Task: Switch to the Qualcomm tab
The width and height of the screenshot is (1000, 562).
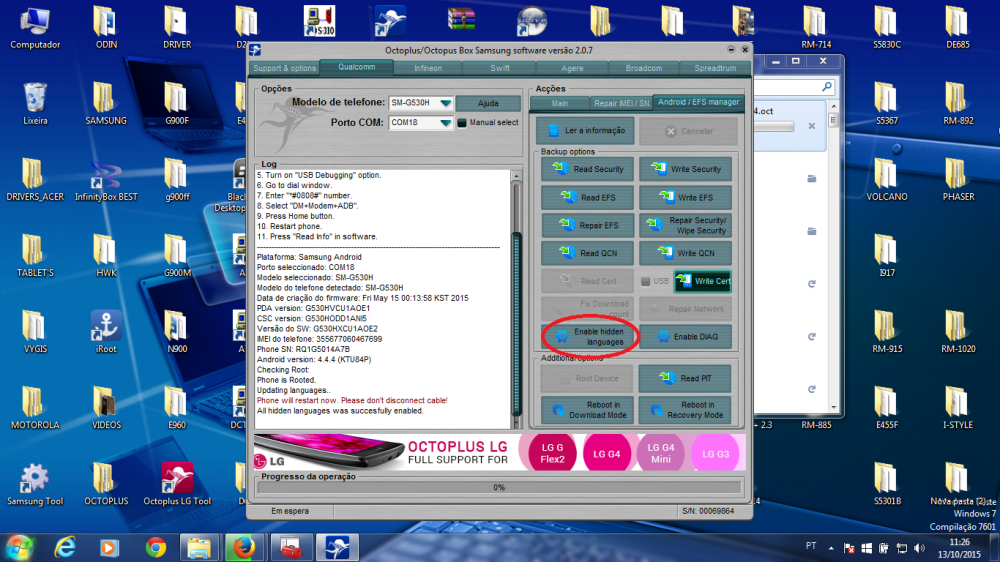Action: (357, 67)
